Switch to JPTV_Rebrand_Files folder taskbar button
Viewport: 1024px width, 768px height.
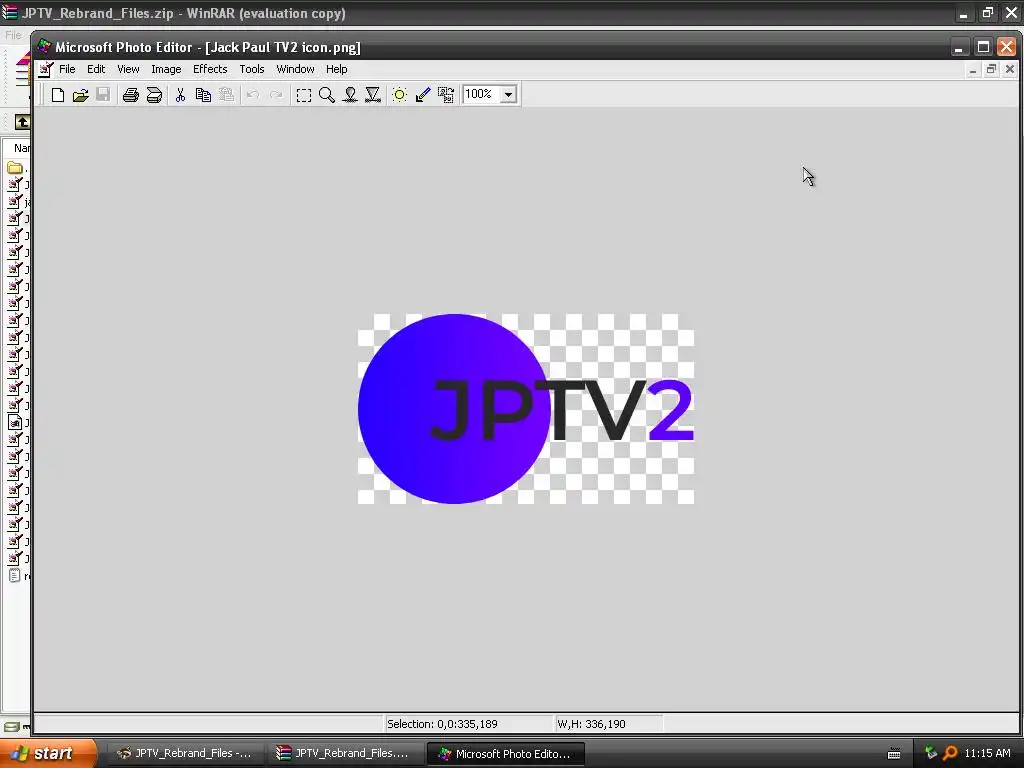185,754
